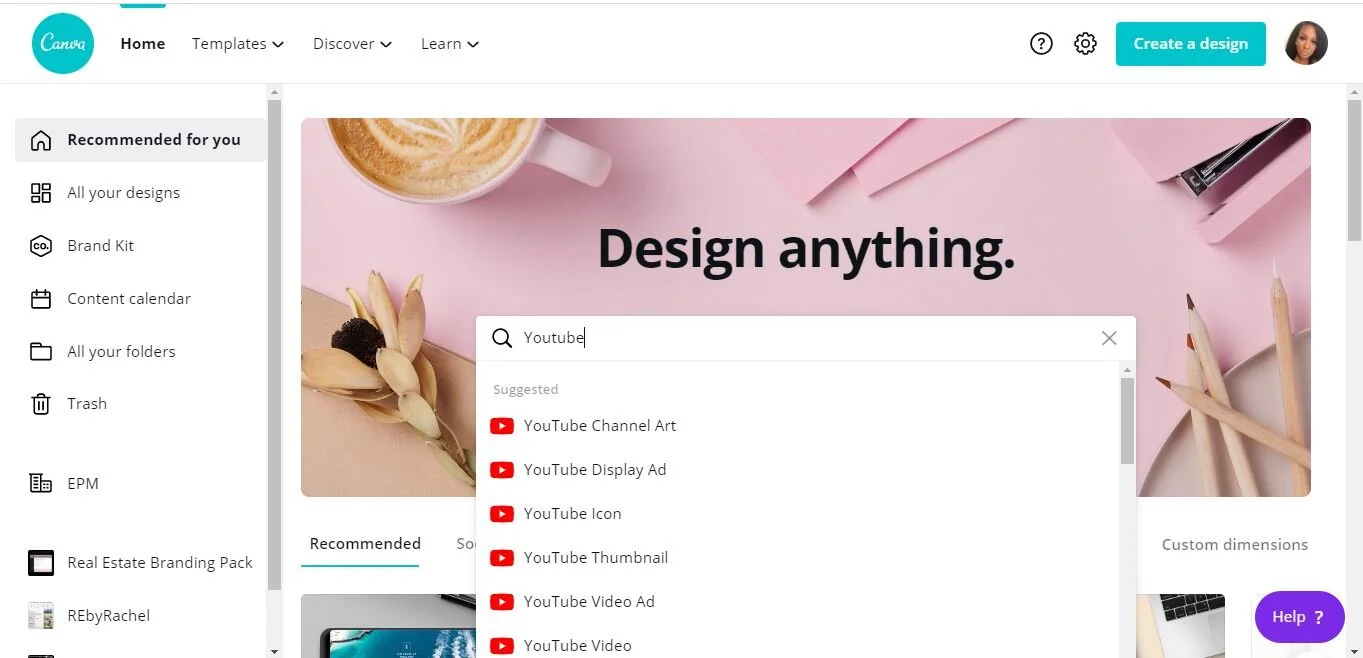The height and width of the screenshot is (658, 1363).
Task: Open settings gear icon
Action: pyautogui.click(x=1085, y=44)
